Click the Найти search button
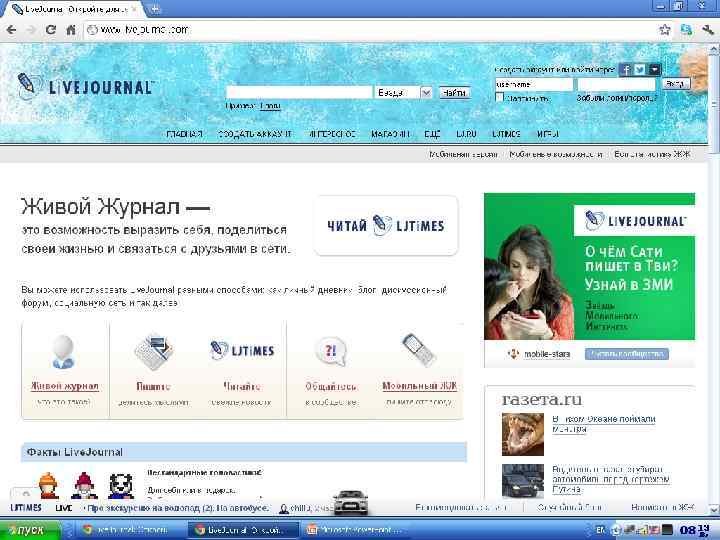 click(x=454, y=93)
